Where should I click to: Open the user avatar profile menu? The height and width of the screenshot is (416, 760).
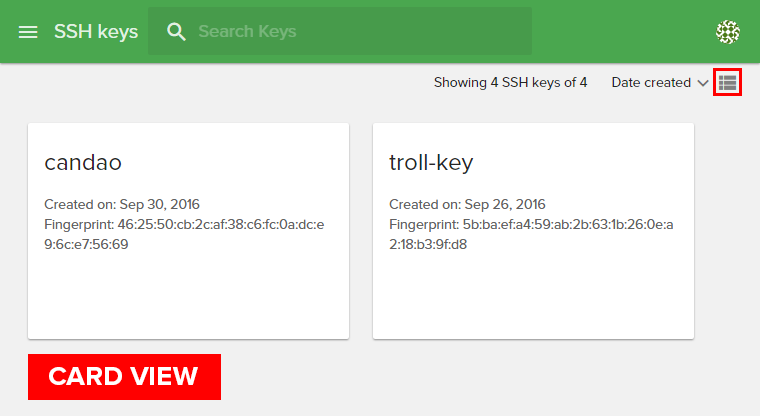tap(728, 32)
